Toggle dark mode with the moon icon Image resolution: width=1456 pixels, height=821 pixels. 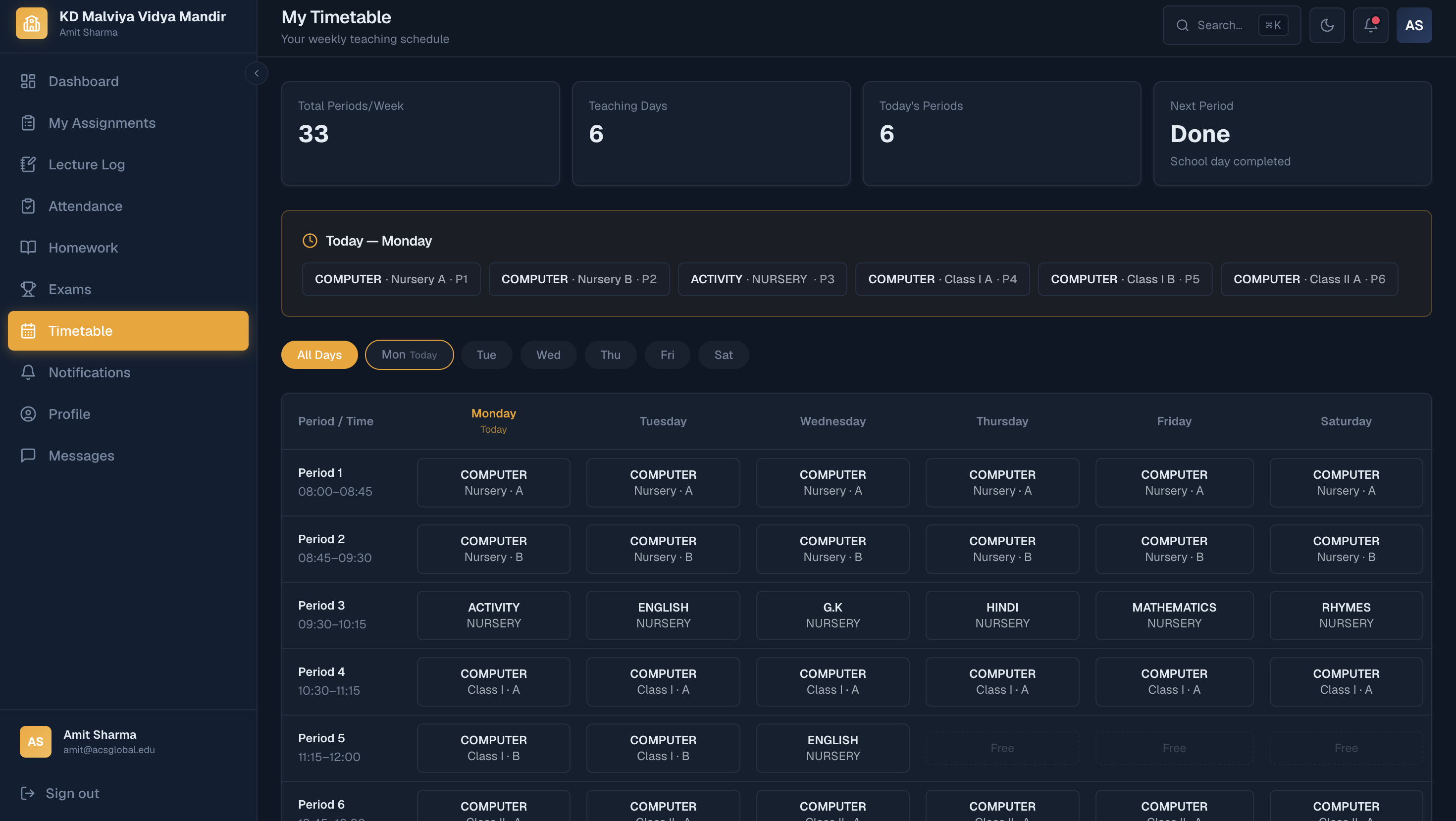1327,25
